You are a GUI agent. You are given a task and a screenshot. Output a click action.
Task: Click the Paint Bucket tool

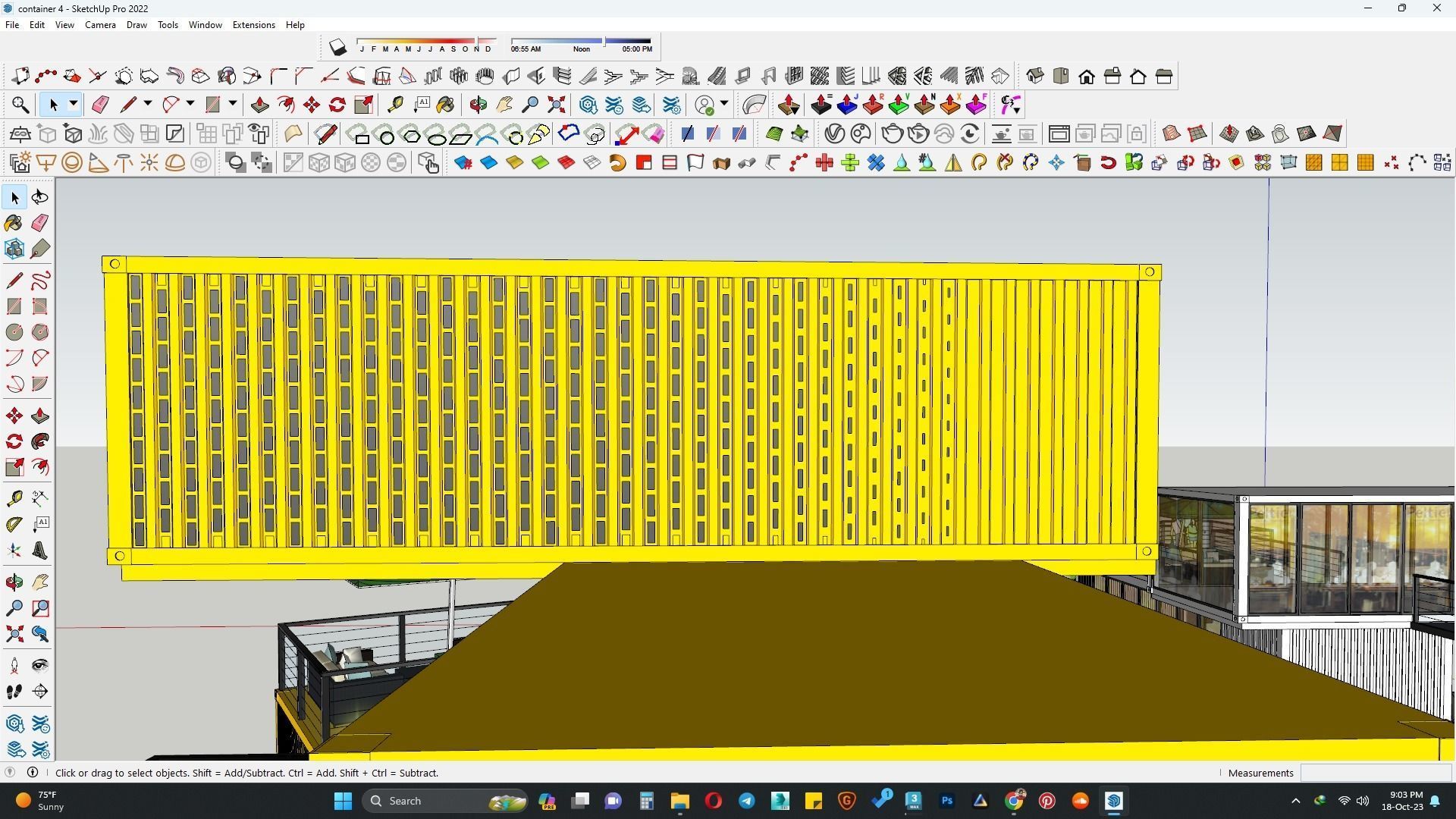coord(14,222)
